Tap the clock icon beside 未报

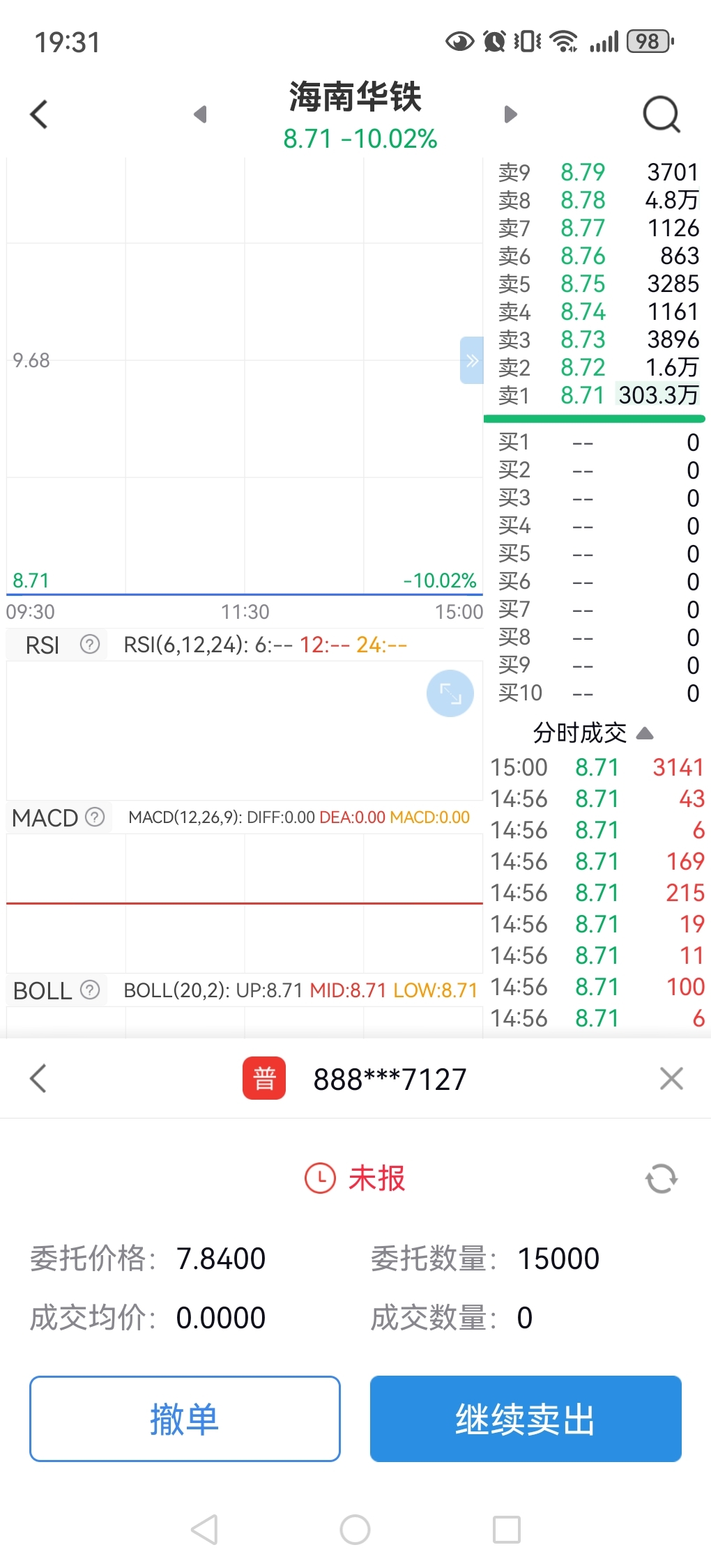(x=321, y=1178)
